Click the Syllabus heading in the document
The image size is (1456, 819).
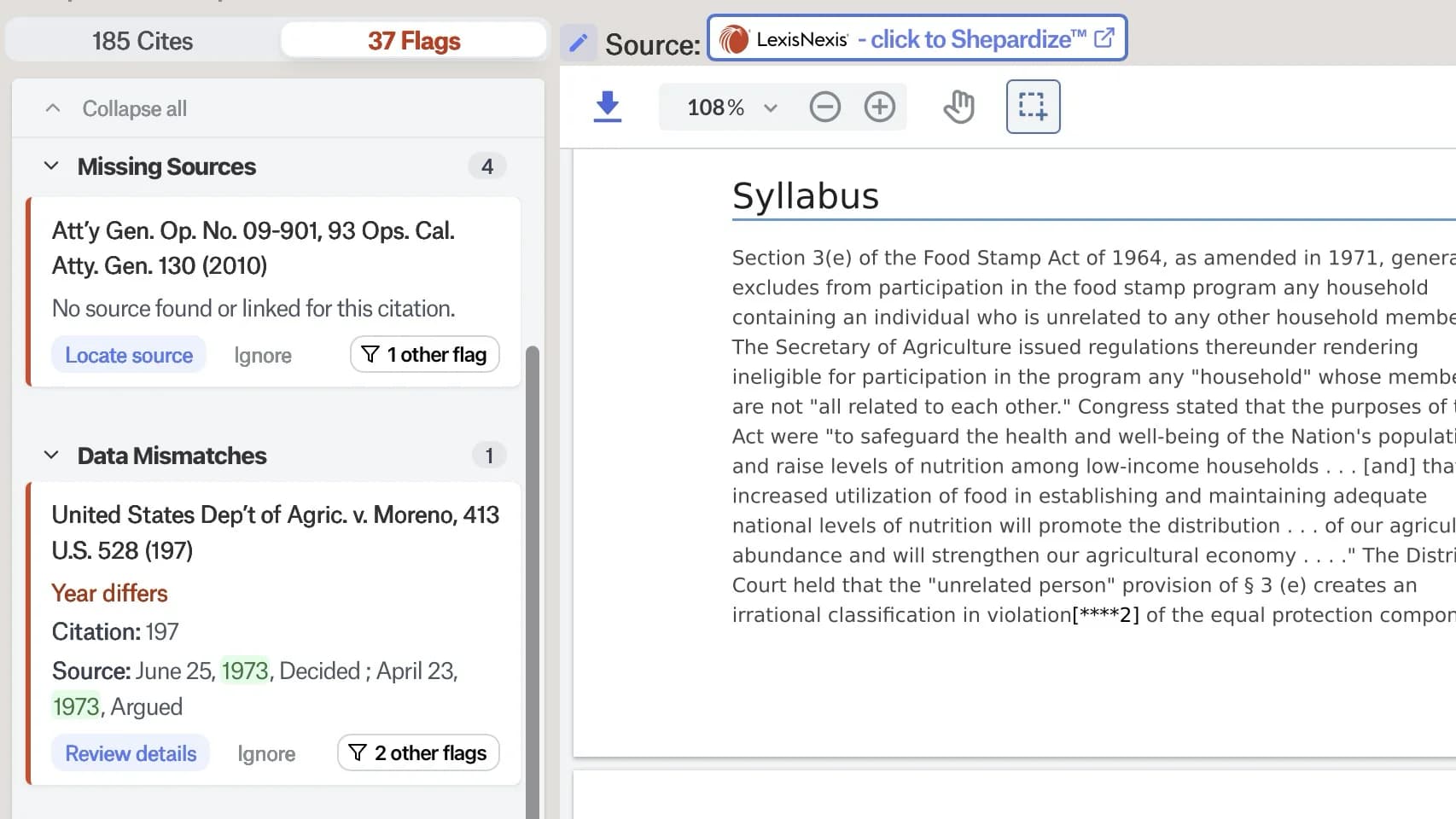coord(806,196)
